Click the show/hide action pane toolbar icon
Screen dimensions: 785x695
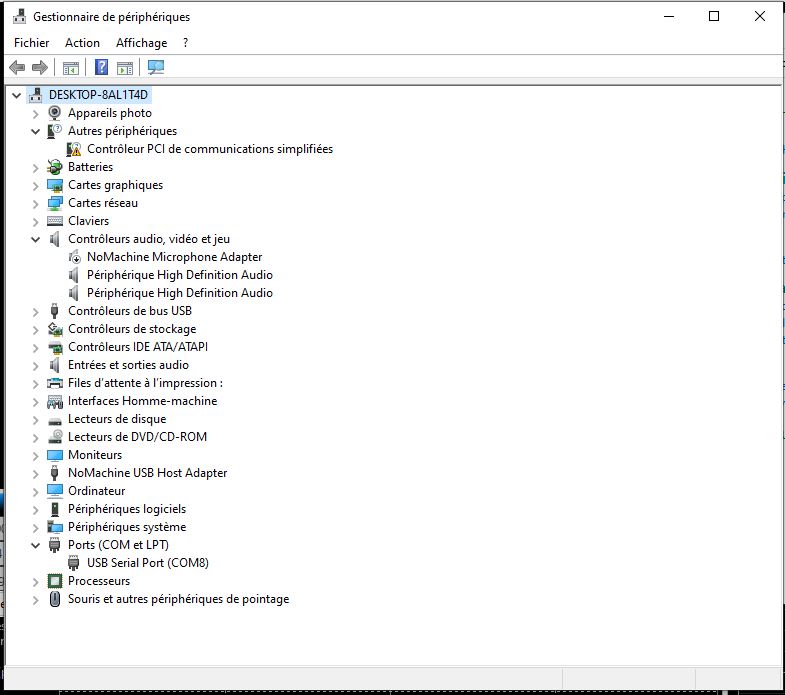tap(125, 68)
